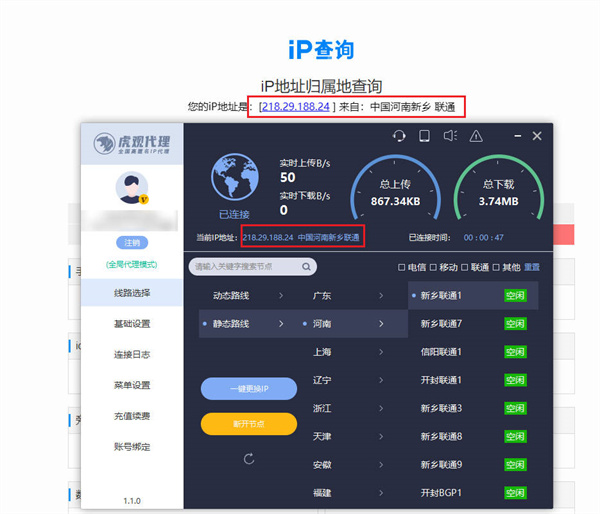Screen dimensions: 600x514
Task: Click the iP查询 webpage heading
Action: click(321, 50)
